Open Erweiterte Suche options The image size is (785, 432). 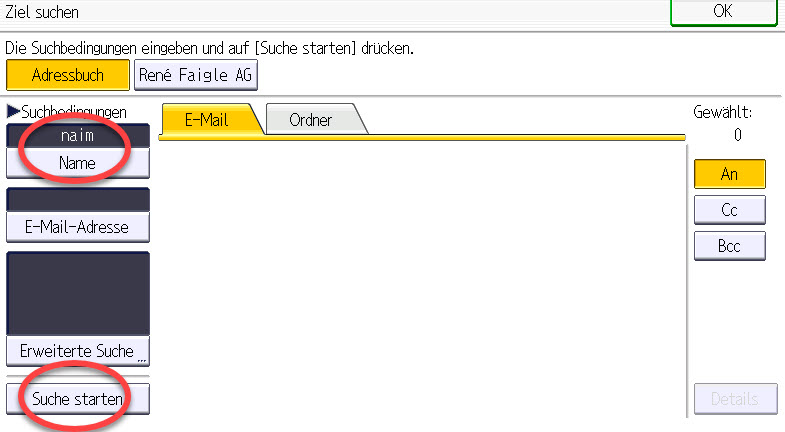click(x=78, y=351)
